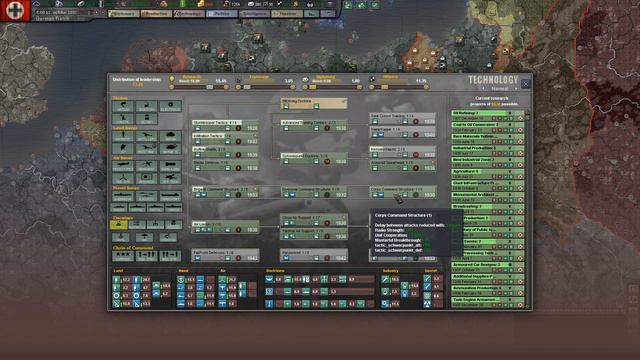The image size is (640, 360).
Task: Cancel the Rare Materials Refining project
Action: (520, 142)
